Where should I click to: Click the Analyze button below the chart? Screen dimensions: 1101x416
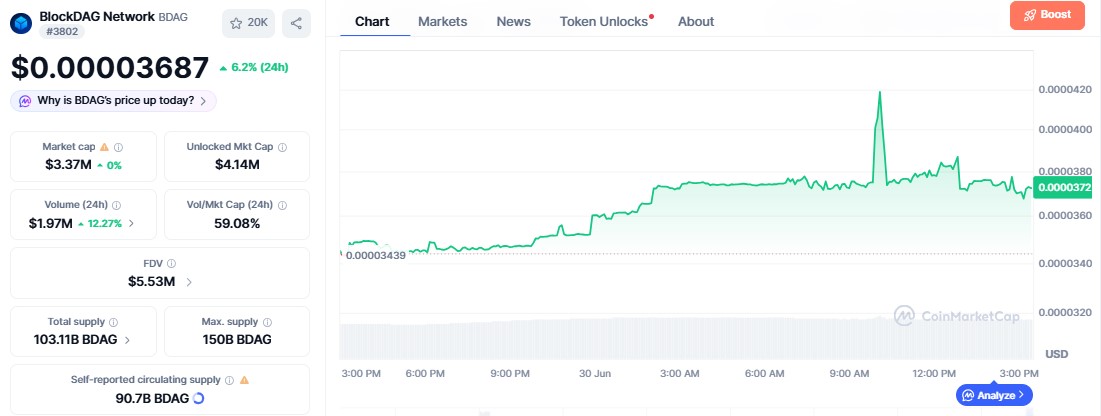pos(994,395)
